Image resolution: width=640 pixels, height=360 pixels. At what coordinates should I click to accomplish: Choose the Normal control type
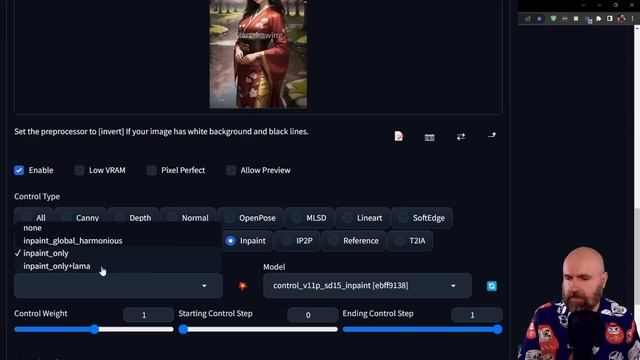point(188,218)
